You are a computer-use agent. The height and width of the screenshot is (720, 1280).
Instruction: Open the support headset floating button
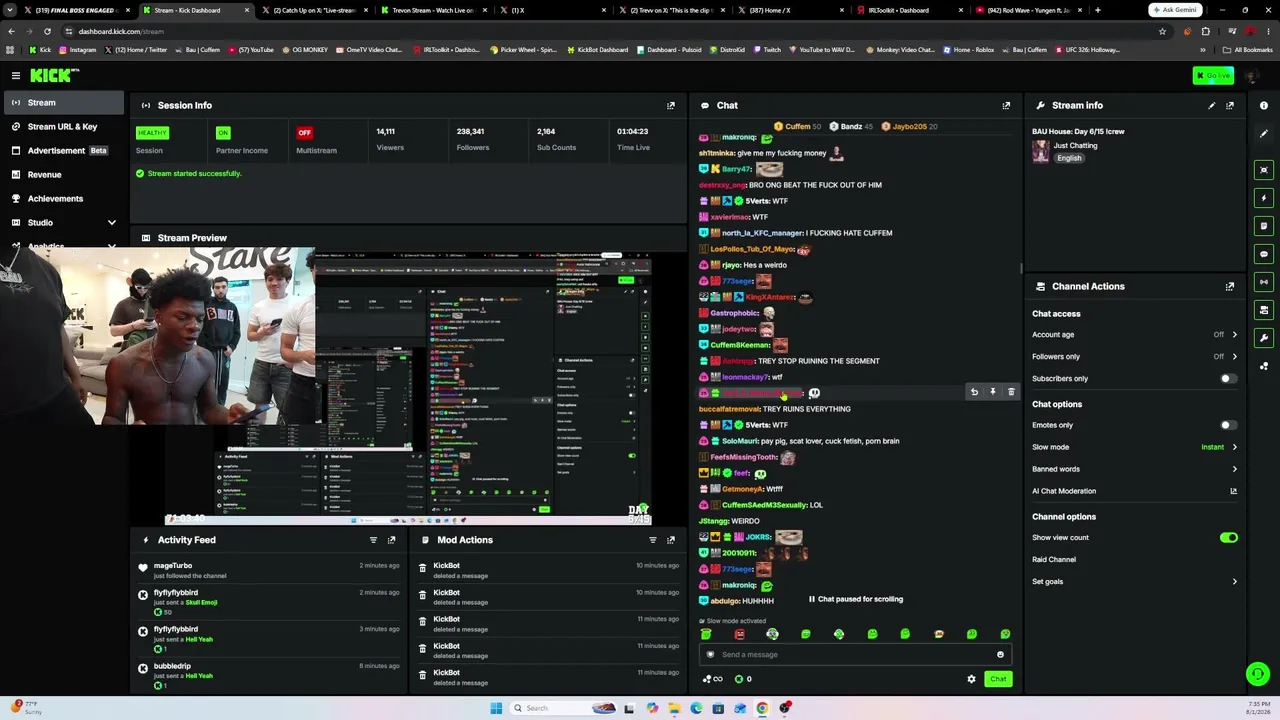(1258, 674)
